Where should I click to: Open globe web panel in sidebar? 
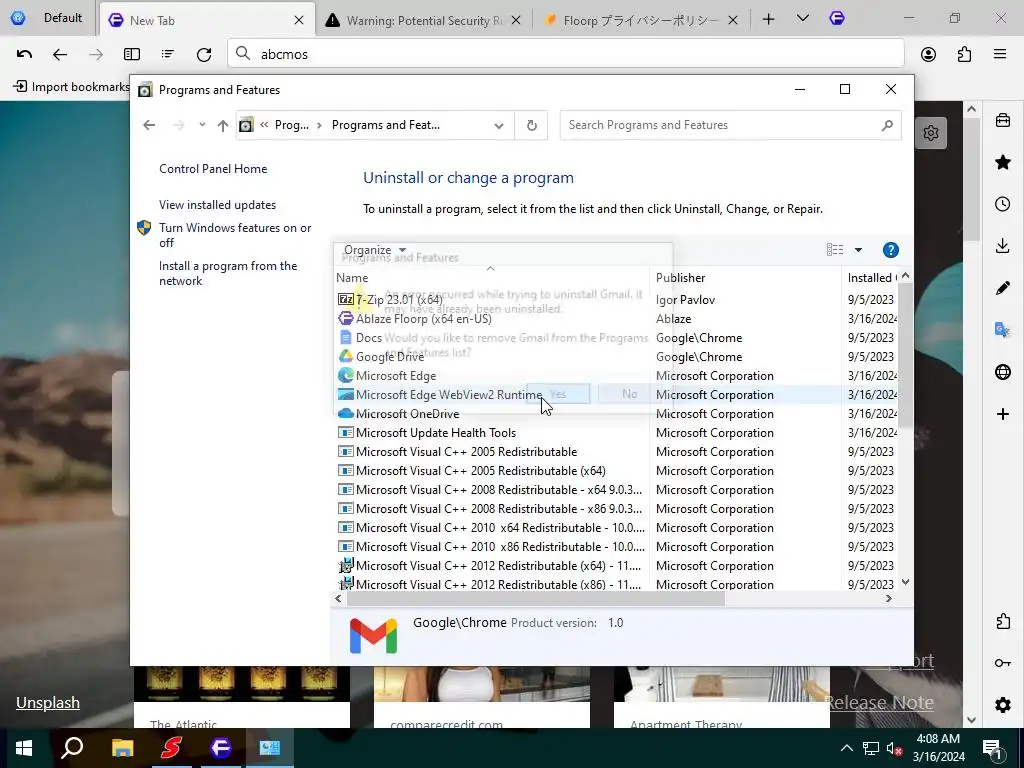(1002, 372)
